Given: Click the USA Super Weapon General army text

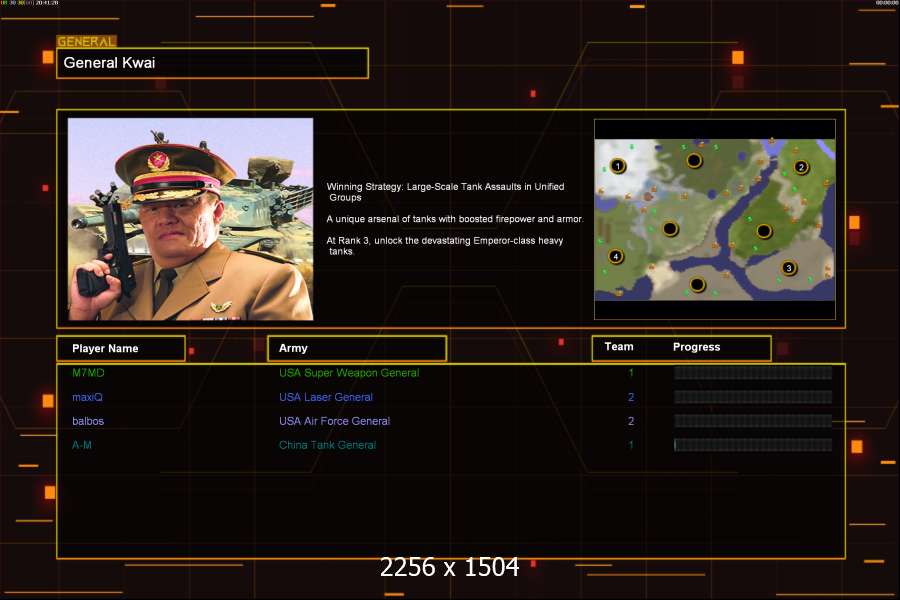Looking at the screenshot, I should pyautogui.click(x=349, y=373).
